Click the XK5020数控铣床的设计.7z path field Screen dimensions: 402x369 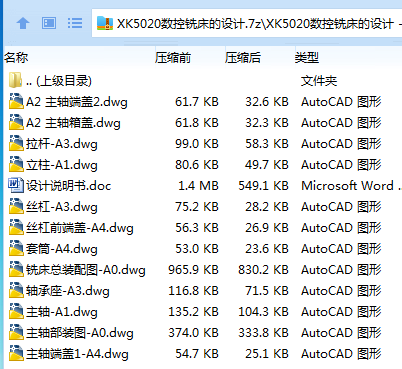[x=247, y=24]
